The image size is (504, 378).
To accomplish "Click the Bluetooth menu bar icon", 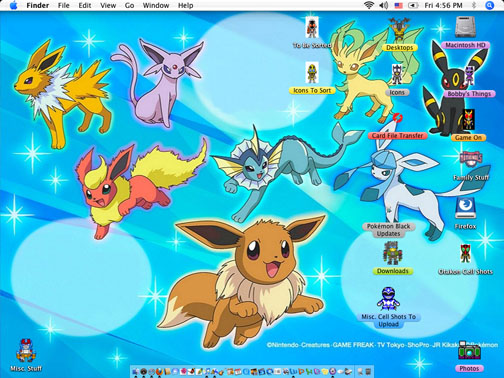I will [x=474, y=5].
